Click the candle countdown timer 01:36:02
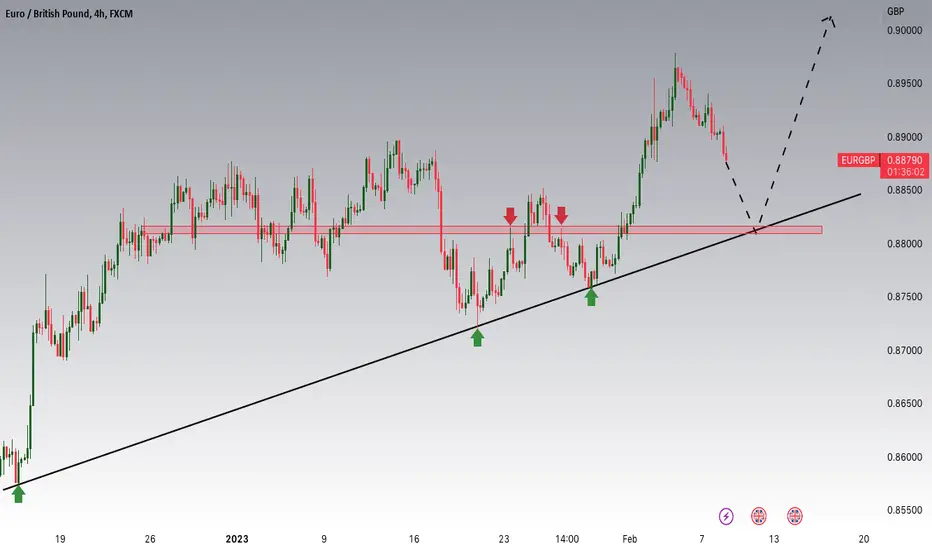Image resolution: width=932 pixels, height=550 pixels. [x=905, y=172]
